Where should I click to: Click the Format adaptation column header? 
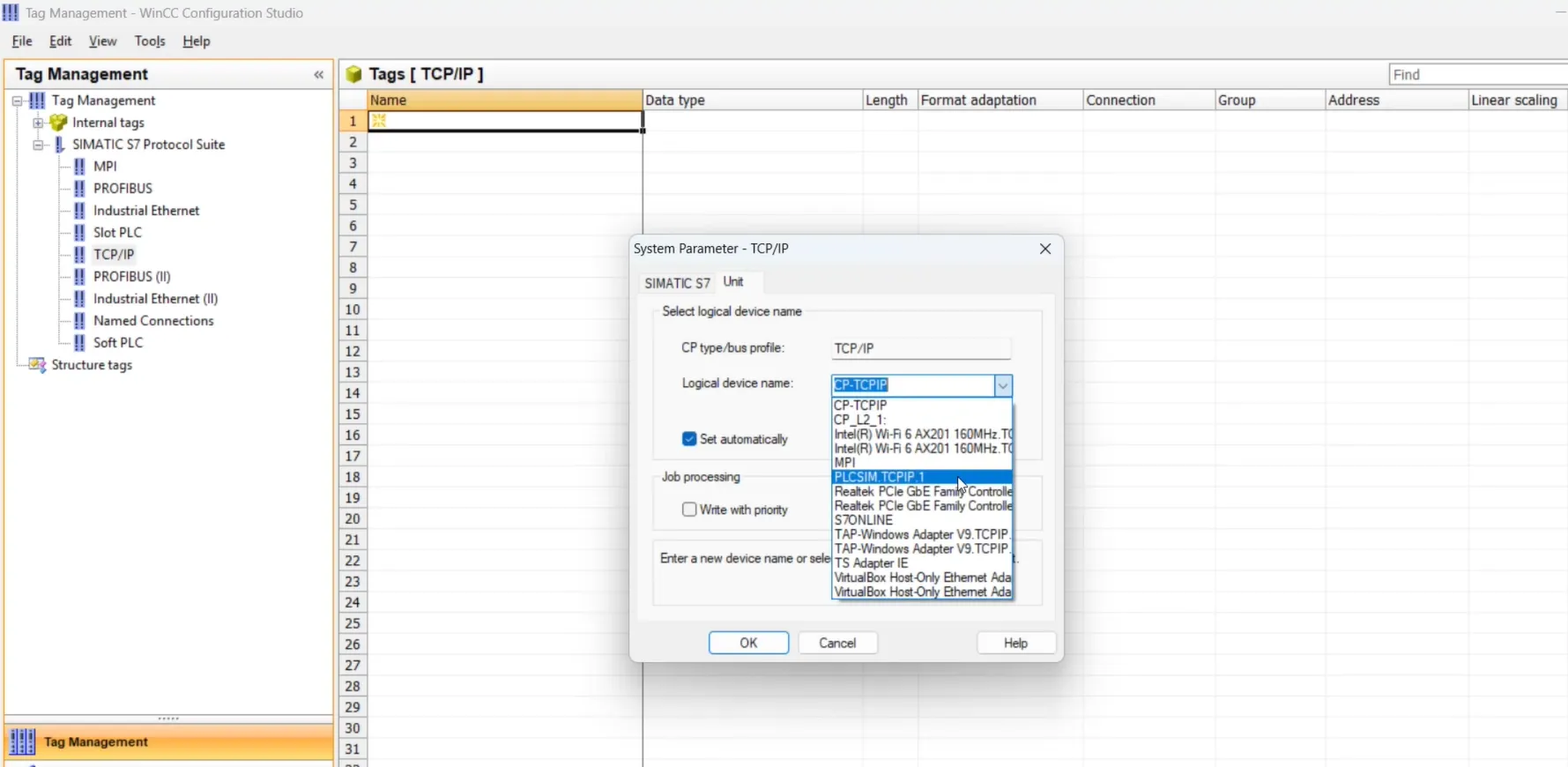click(x=1000, y=101)
